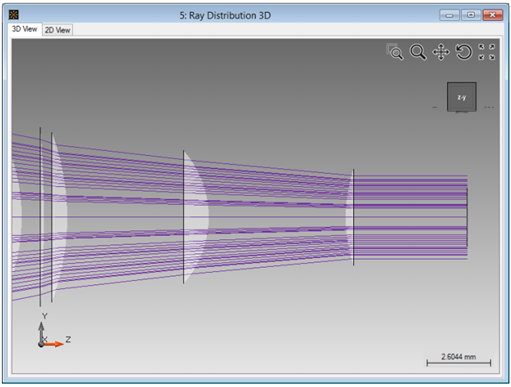Click the middle plano-convex lens element
Screen dimensions: 511x387
coord(195,217)
